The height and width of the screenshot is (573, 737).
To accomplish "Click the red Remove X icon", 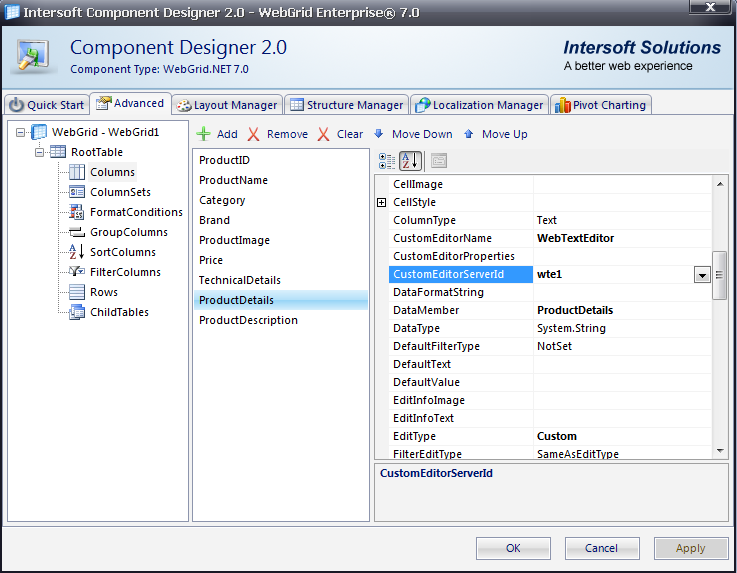I will 254,134.
